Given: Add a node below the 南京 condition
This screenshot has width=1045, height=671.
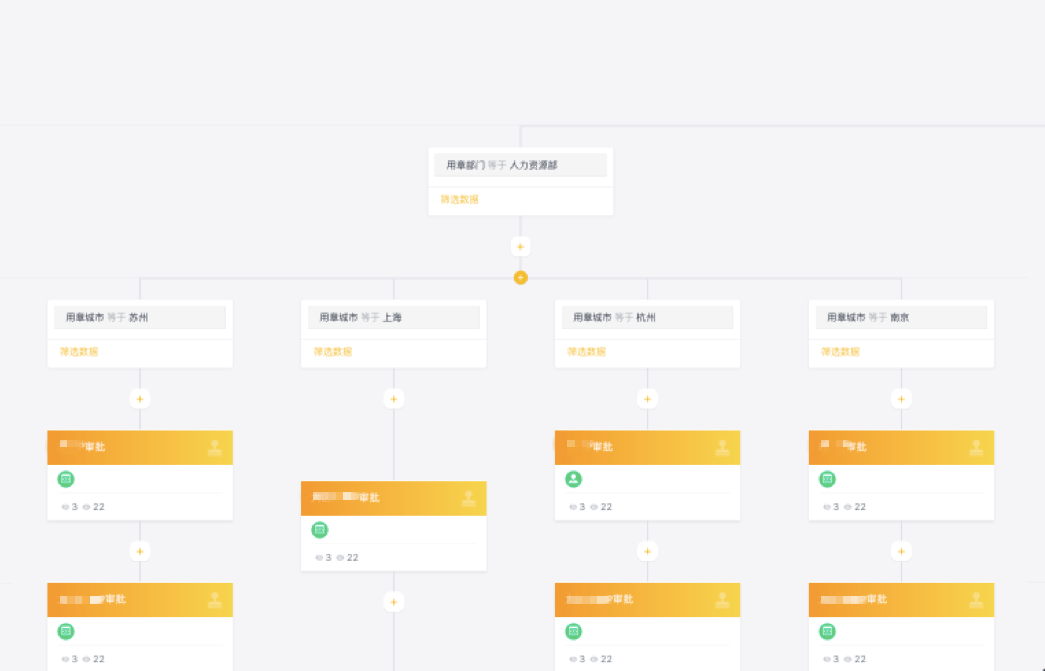Looking at the screenshot, I should click(902, 399).
